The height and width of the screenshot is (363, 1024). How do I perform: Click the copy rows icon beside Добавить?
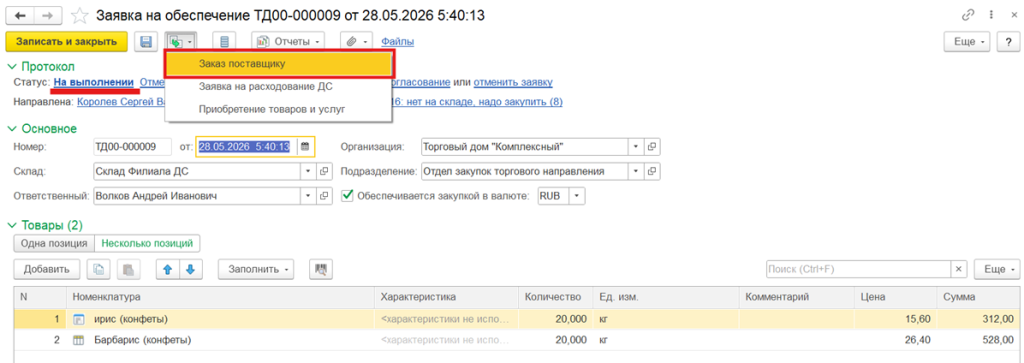pyautogui.click(x=99, y=269)
